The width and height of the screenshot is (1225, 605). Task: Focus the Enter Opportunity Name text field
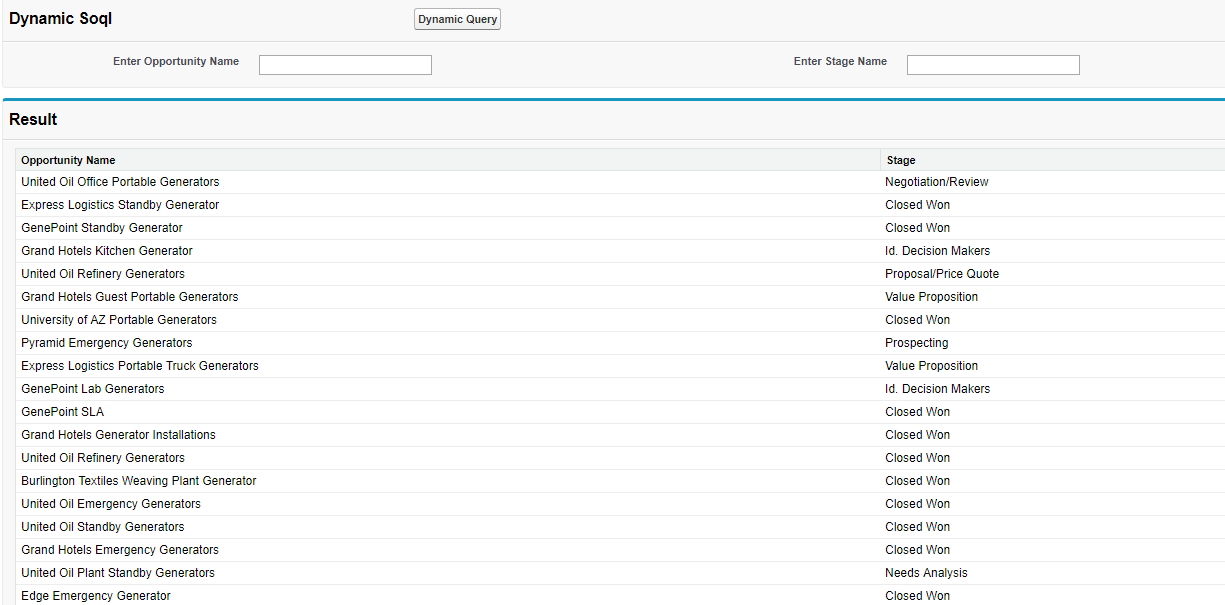pyautogui.click(x=345, y=65)
